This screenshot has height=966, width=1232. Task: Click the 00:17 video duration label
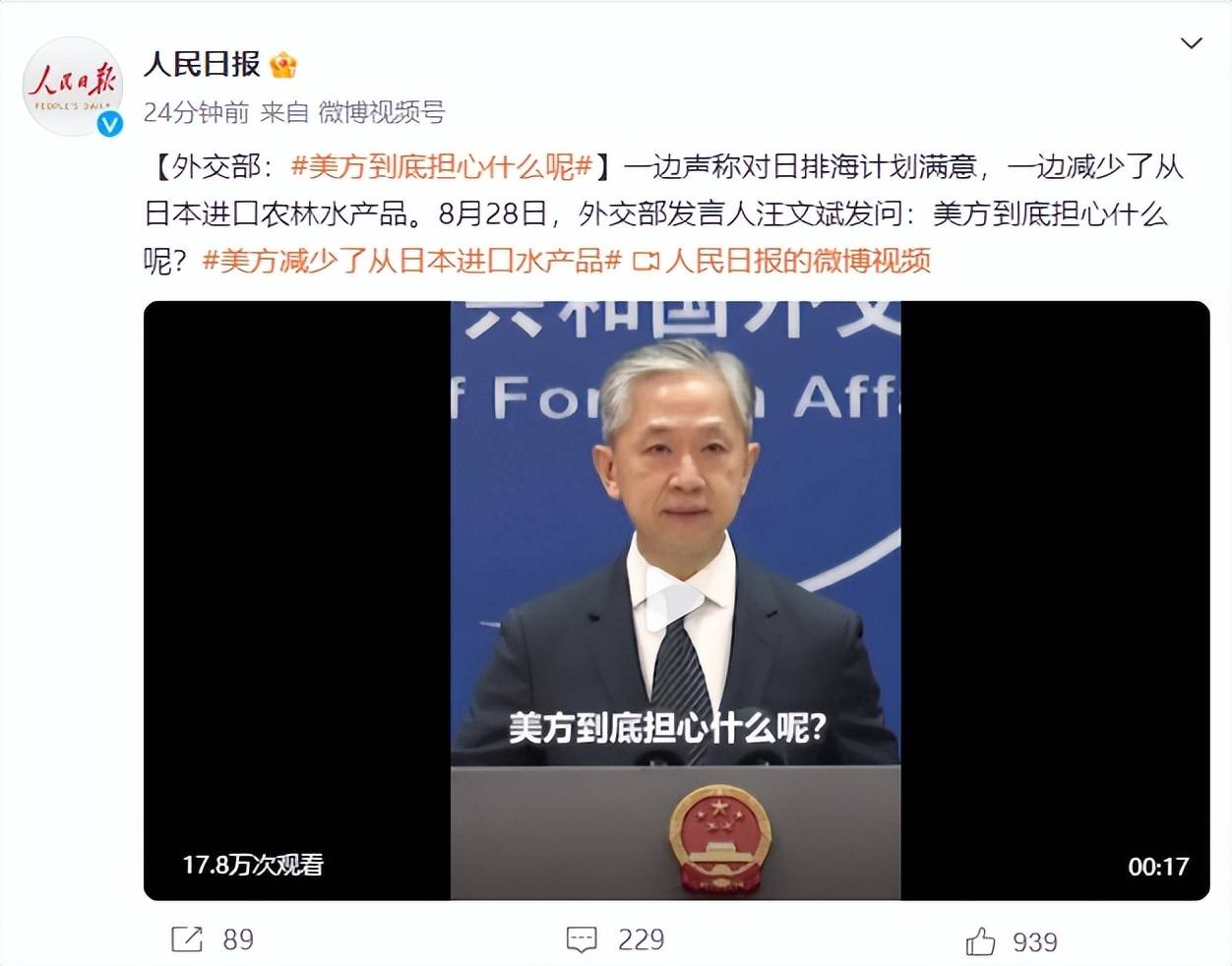[x=1158, y=867]
